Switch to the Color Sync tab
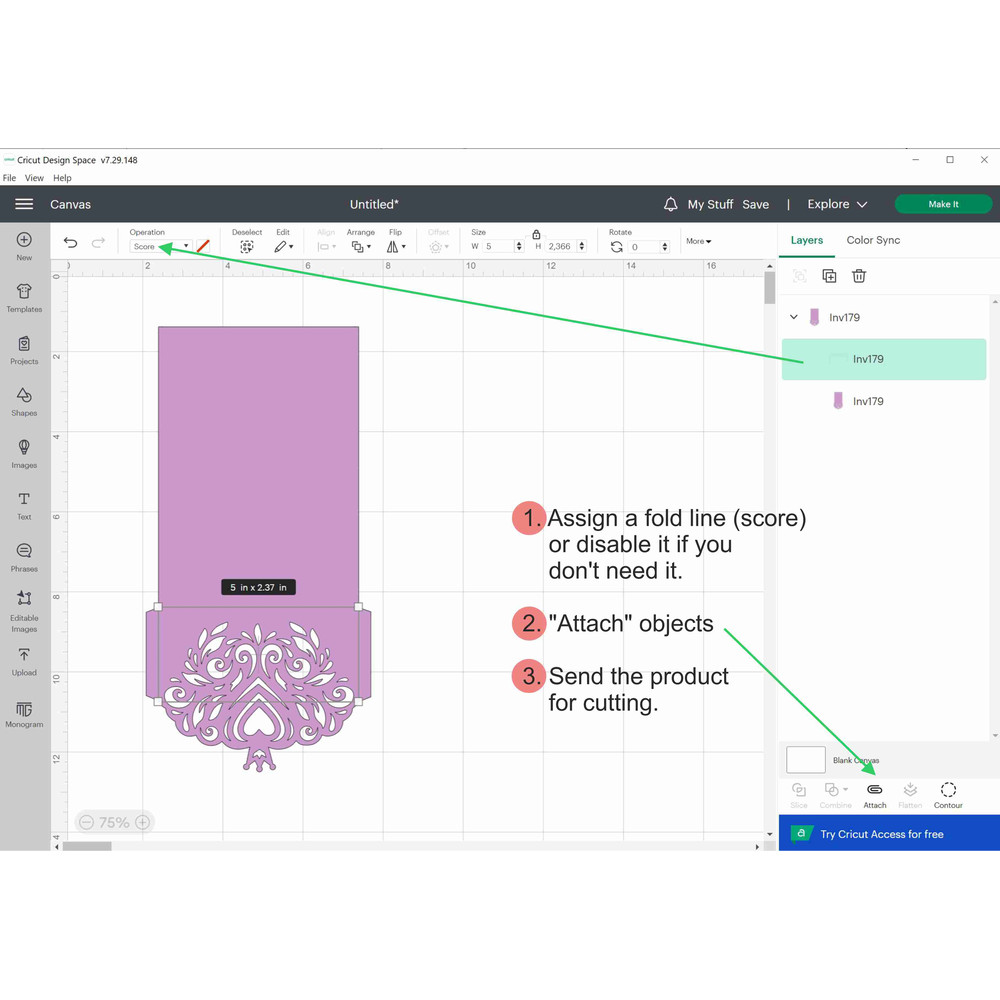 click(x=873, y=240)
